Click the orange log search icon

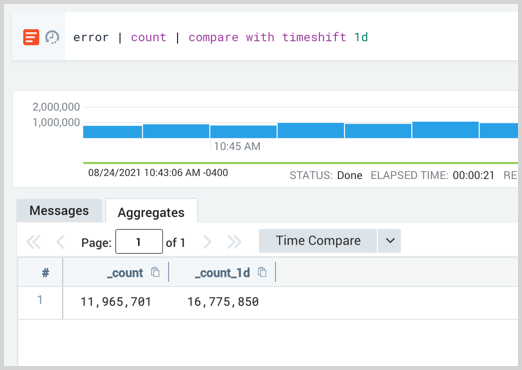point(31,37)
